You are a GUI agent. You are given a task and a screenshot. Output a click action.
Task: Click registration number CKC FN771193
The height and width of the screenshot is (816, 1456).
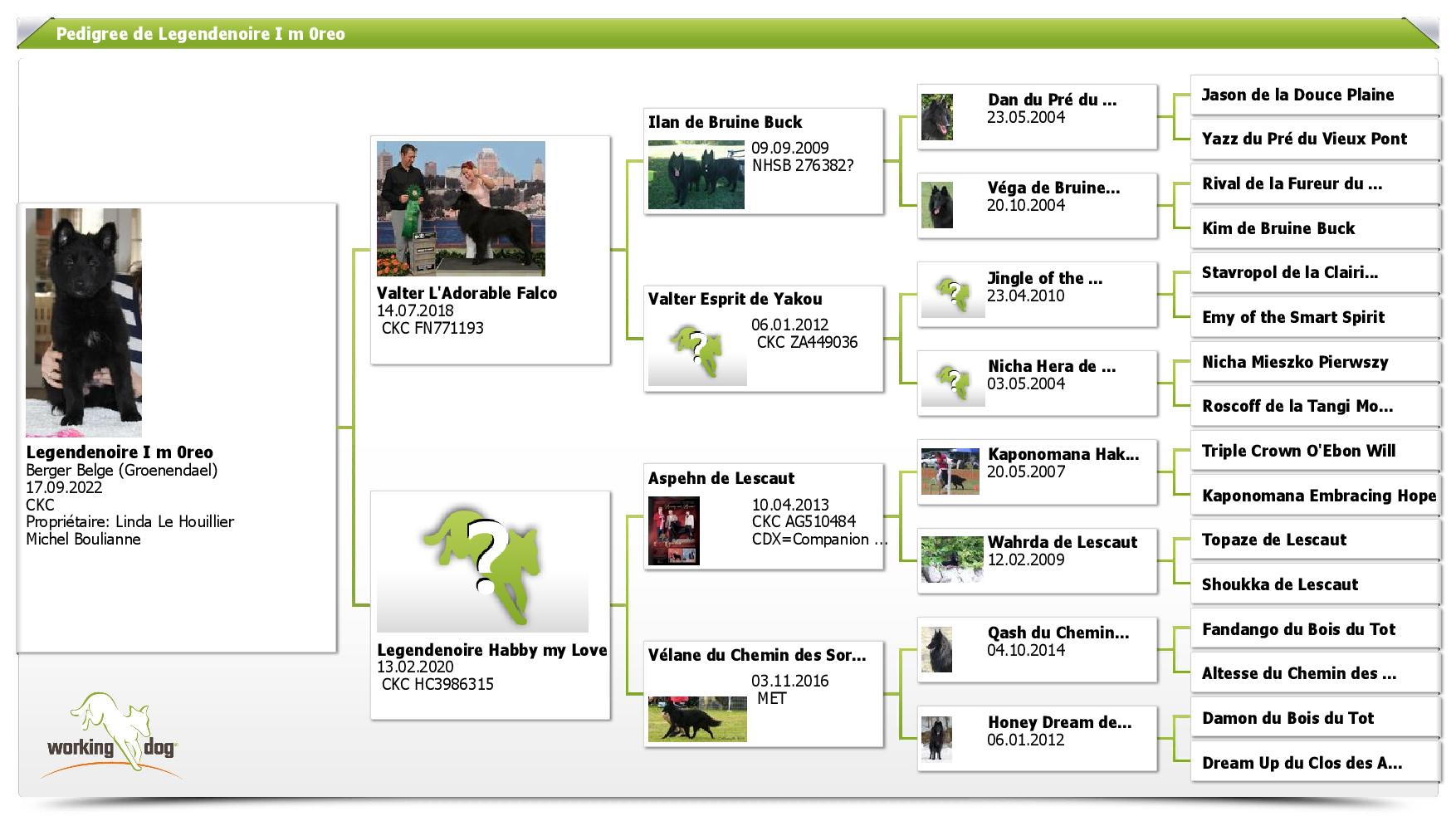(x=432, y=328)
